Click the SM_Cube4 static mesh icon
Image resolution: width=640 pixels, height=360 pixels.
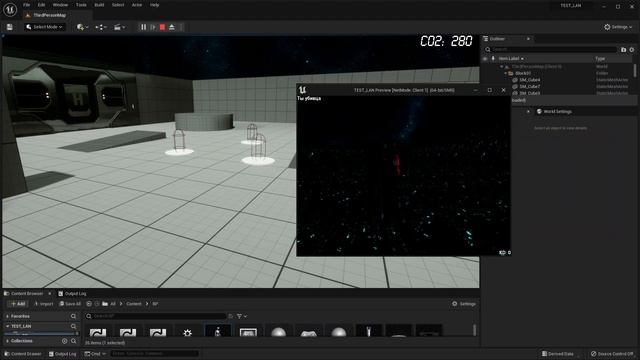click(515, 80)
